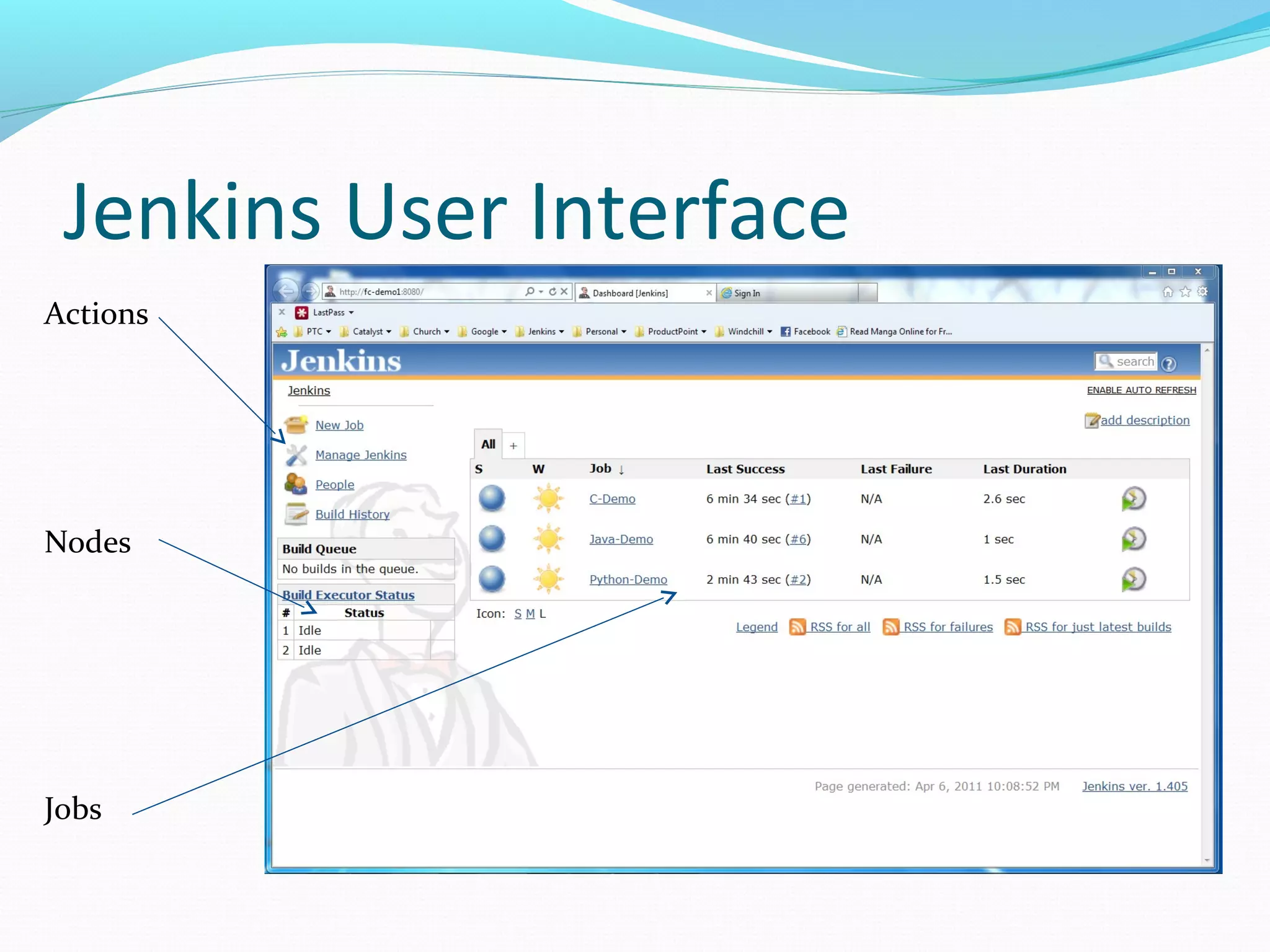Image resolution: width=1270 pixels, height=952 pixels.
Task: Set icon size to M
Action: 530,614
